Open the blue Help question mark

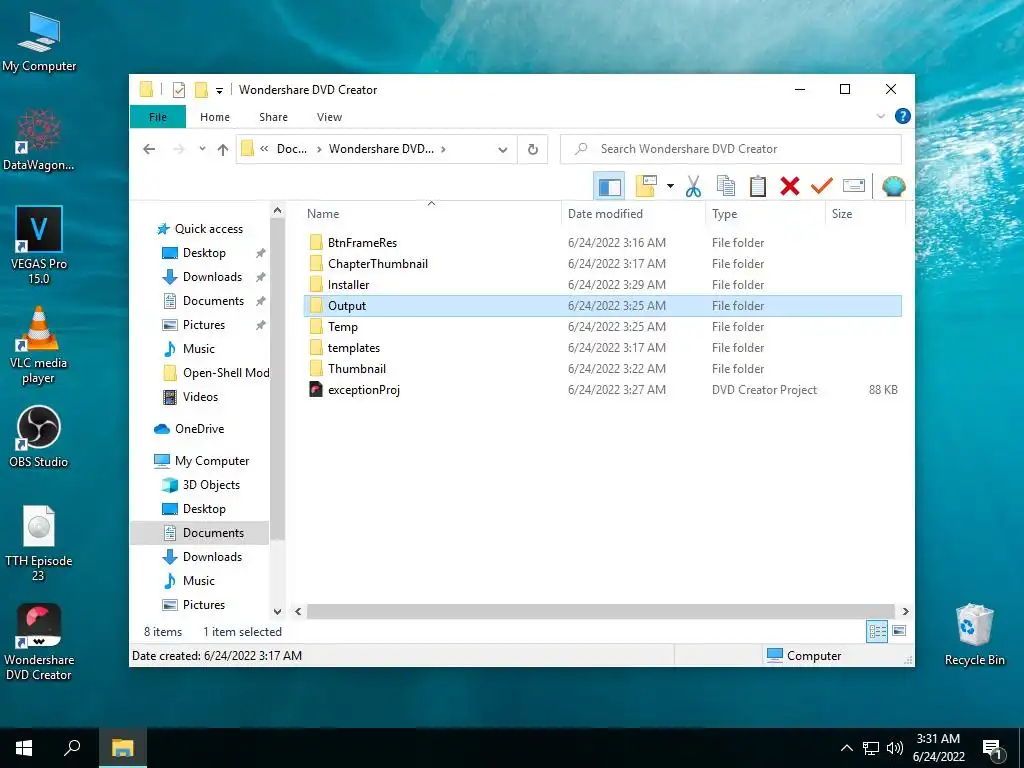pyautogui.click(x=903, y=116)
